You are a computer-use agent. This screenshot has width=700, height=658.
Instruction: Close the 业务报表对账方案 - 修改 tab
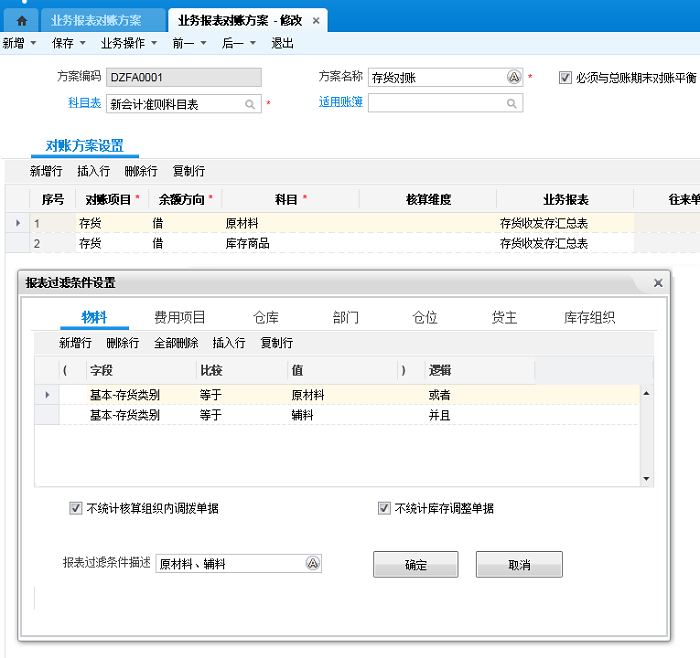tap(316, 20)
